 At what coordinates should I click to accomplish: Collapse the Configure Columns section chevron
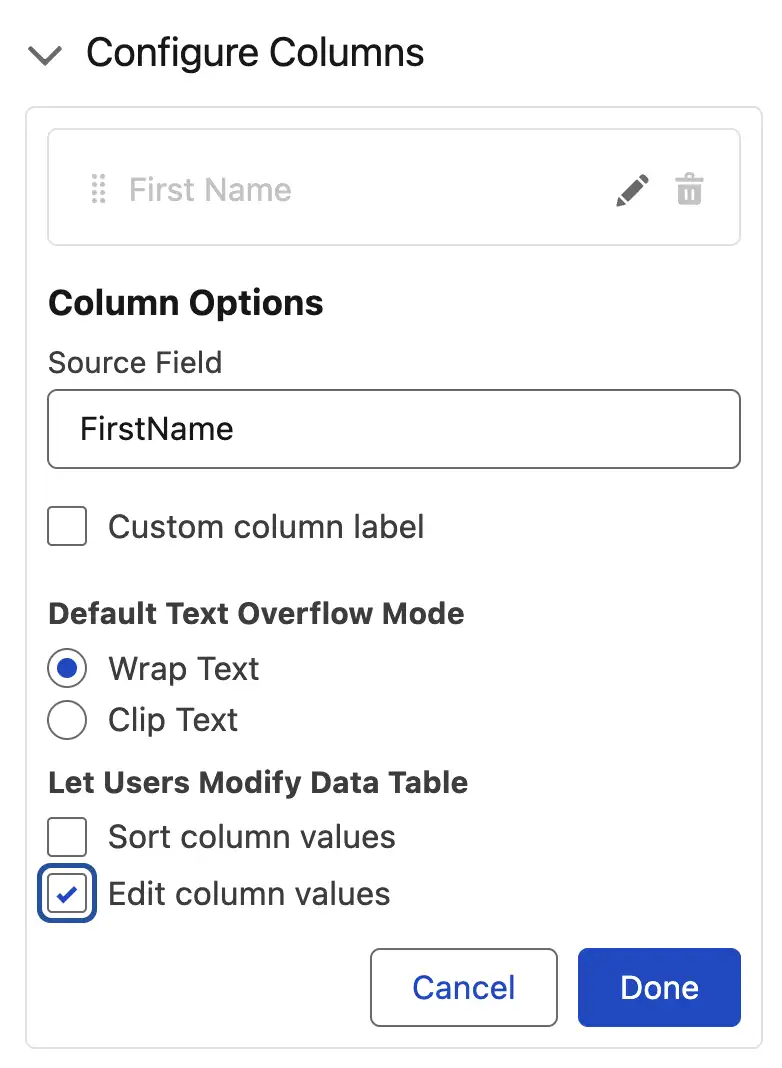[46, 55]
